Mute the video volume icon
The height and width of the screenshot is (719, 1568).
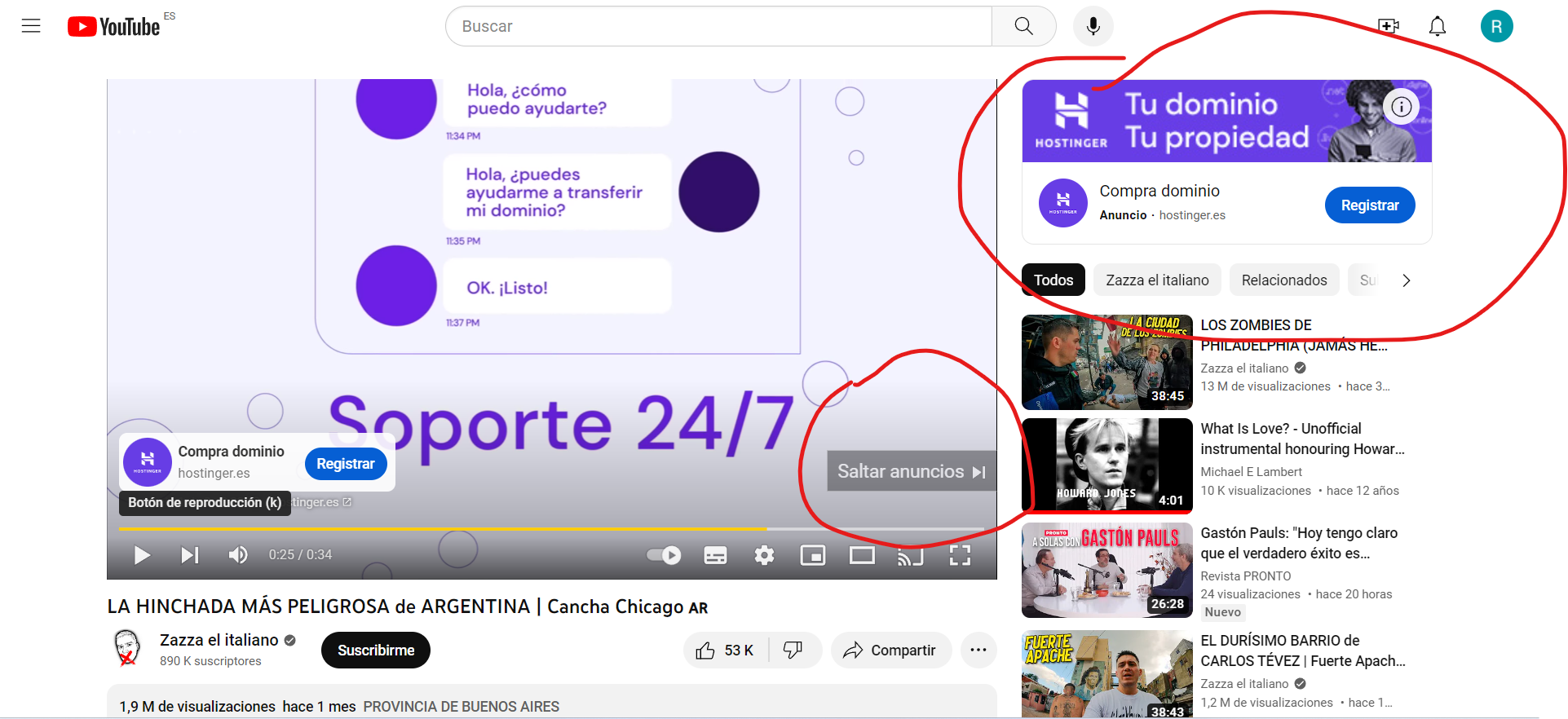238,555
